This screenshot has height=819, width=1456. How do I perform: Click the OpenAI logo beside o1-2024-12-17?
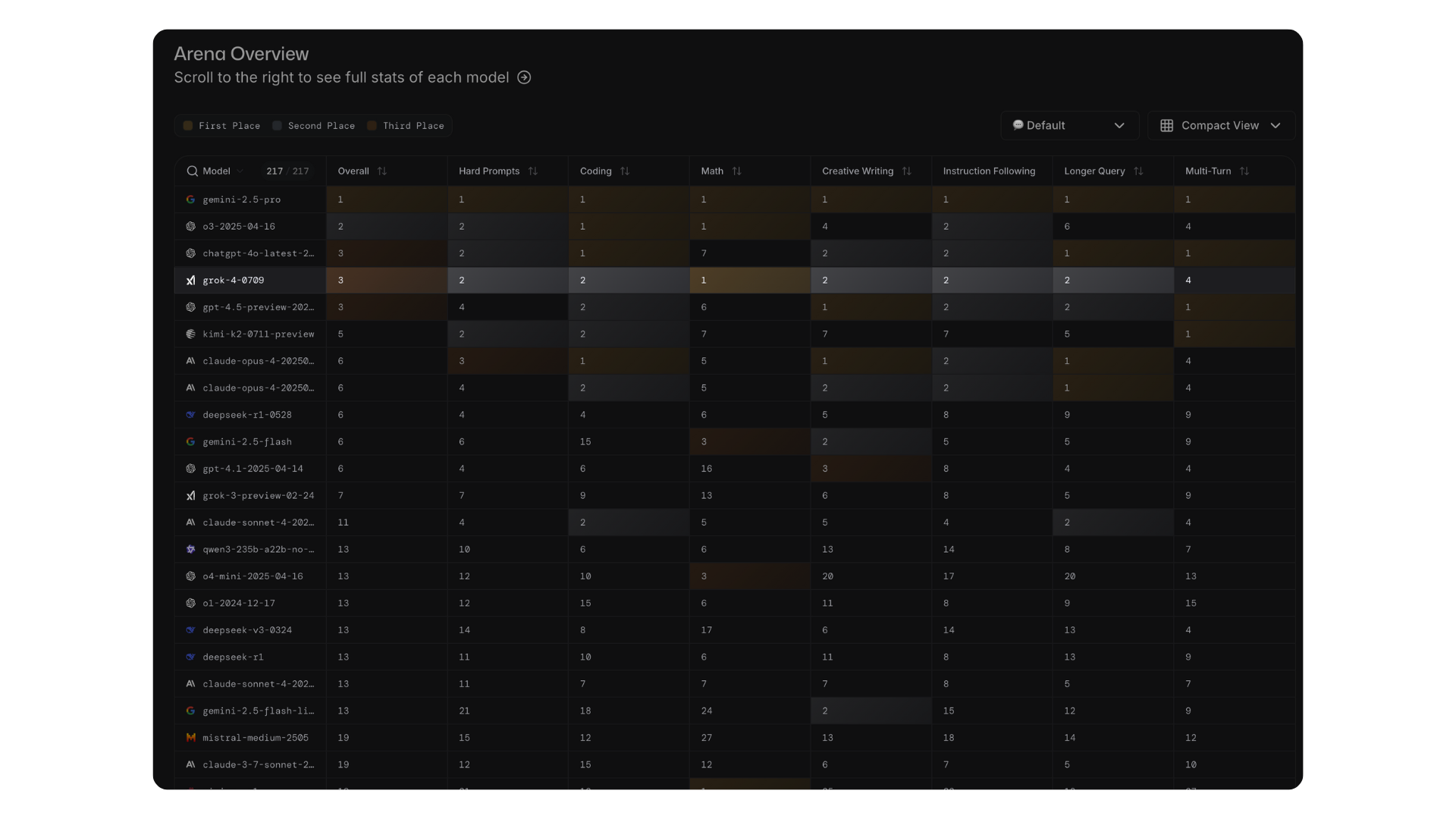190,604
